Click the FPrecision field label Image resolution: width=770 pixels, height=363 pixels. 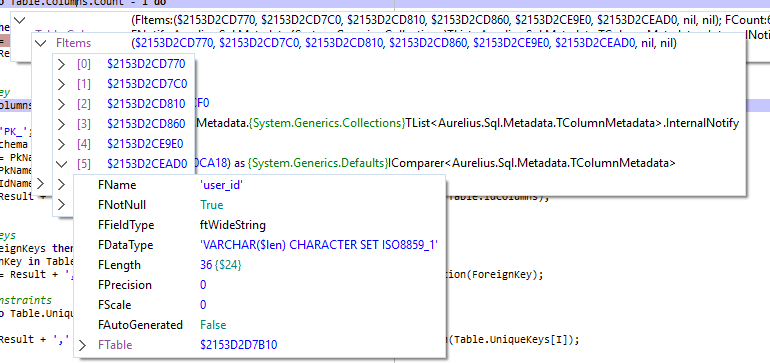point(125,285)
